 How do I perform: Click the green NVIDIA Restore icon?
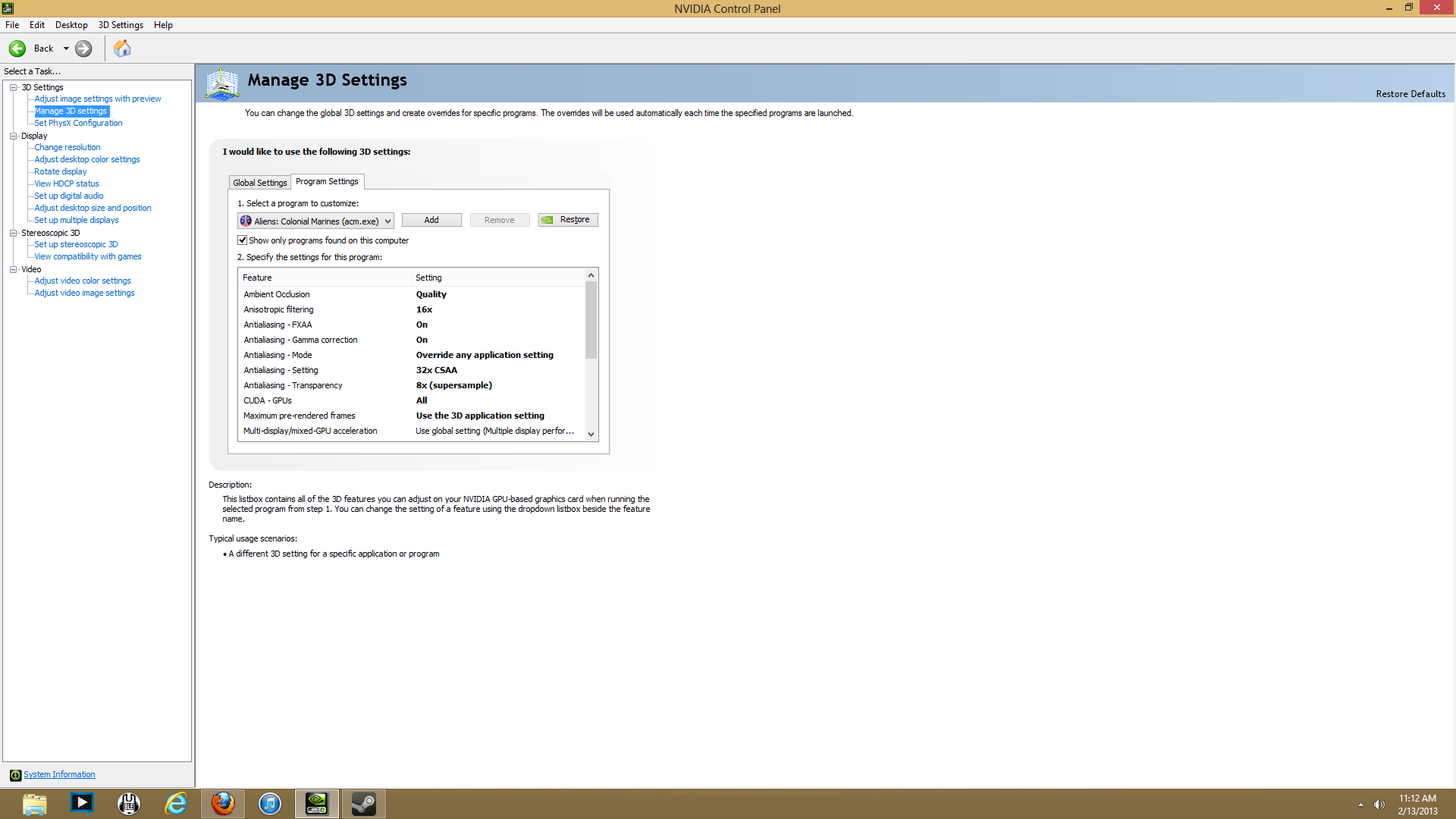tap(548, 219)
